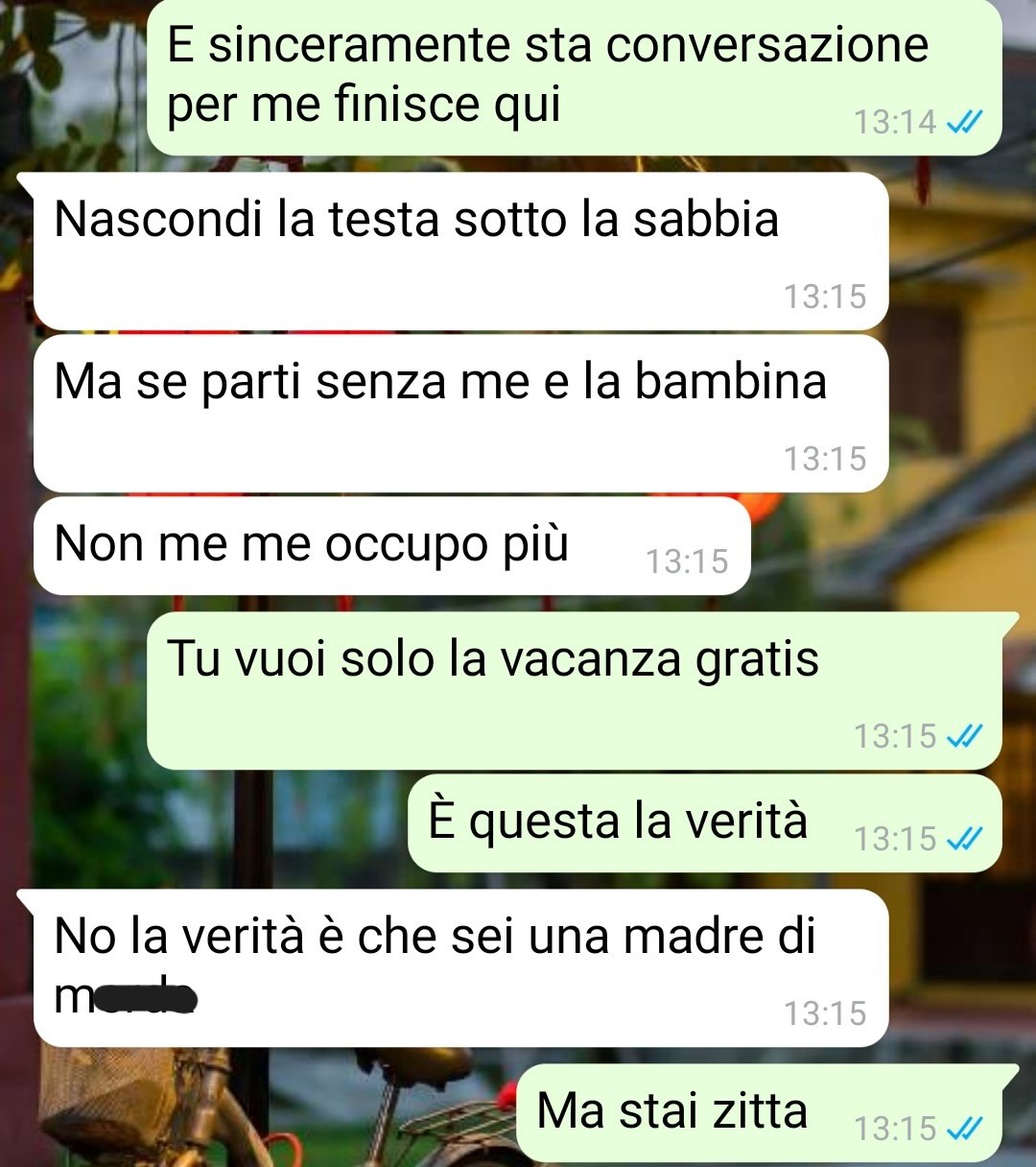1036x1167 pixels.
Task: Select the 'Ma se parti senza me e la bambina' bubble
Action: [x=460, y=414]
